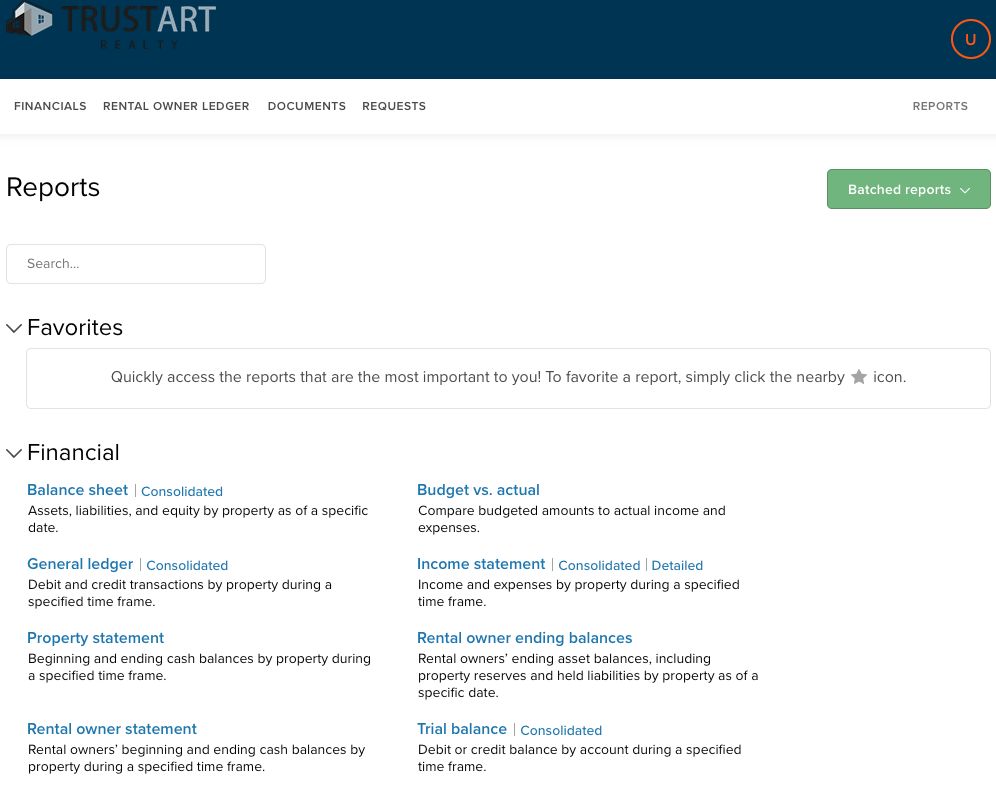Viewport: 996px width, 789px height.
Task: Focus the report search field
Action: tap(136, 264)
